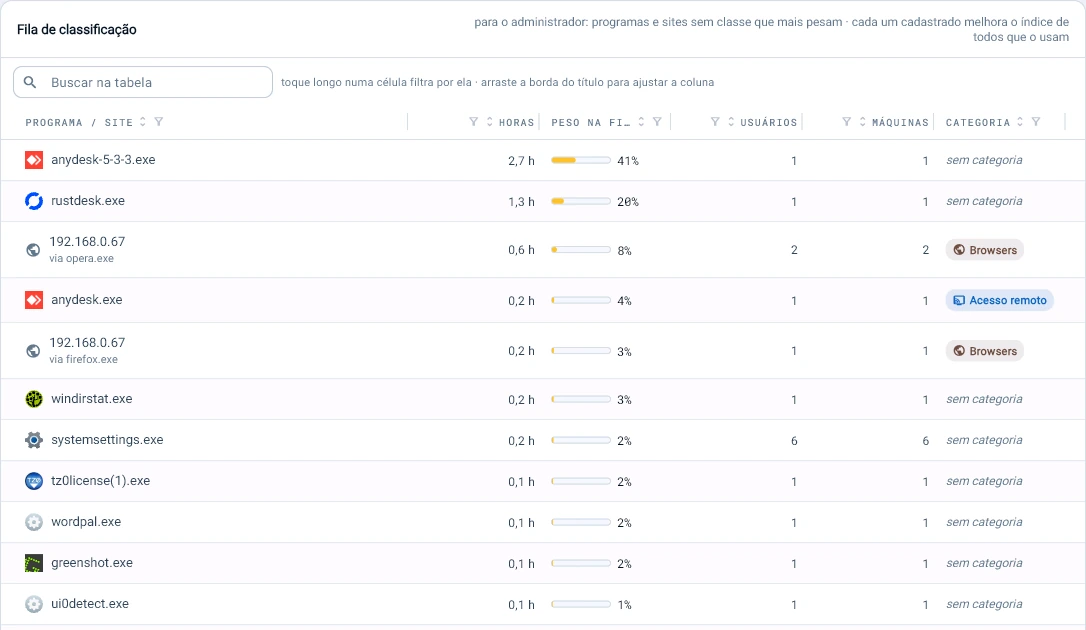Click the globe icon for 192.168.0.67 via opera.exe

point(33,250)
